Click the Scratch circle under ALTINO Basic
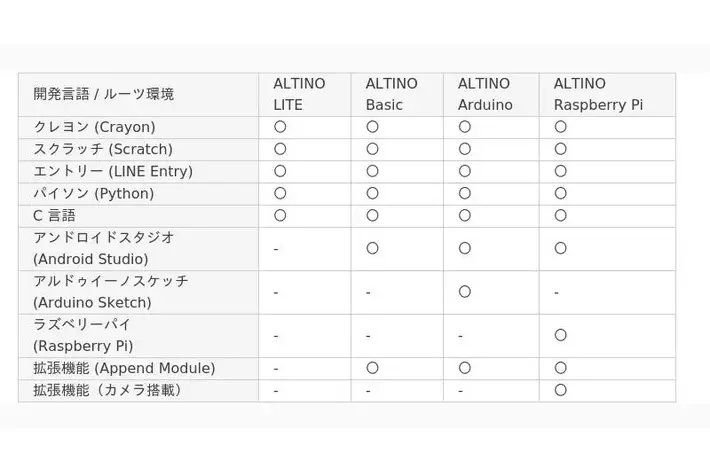Screen dimensions: 710x474 (x=372, y=149)
